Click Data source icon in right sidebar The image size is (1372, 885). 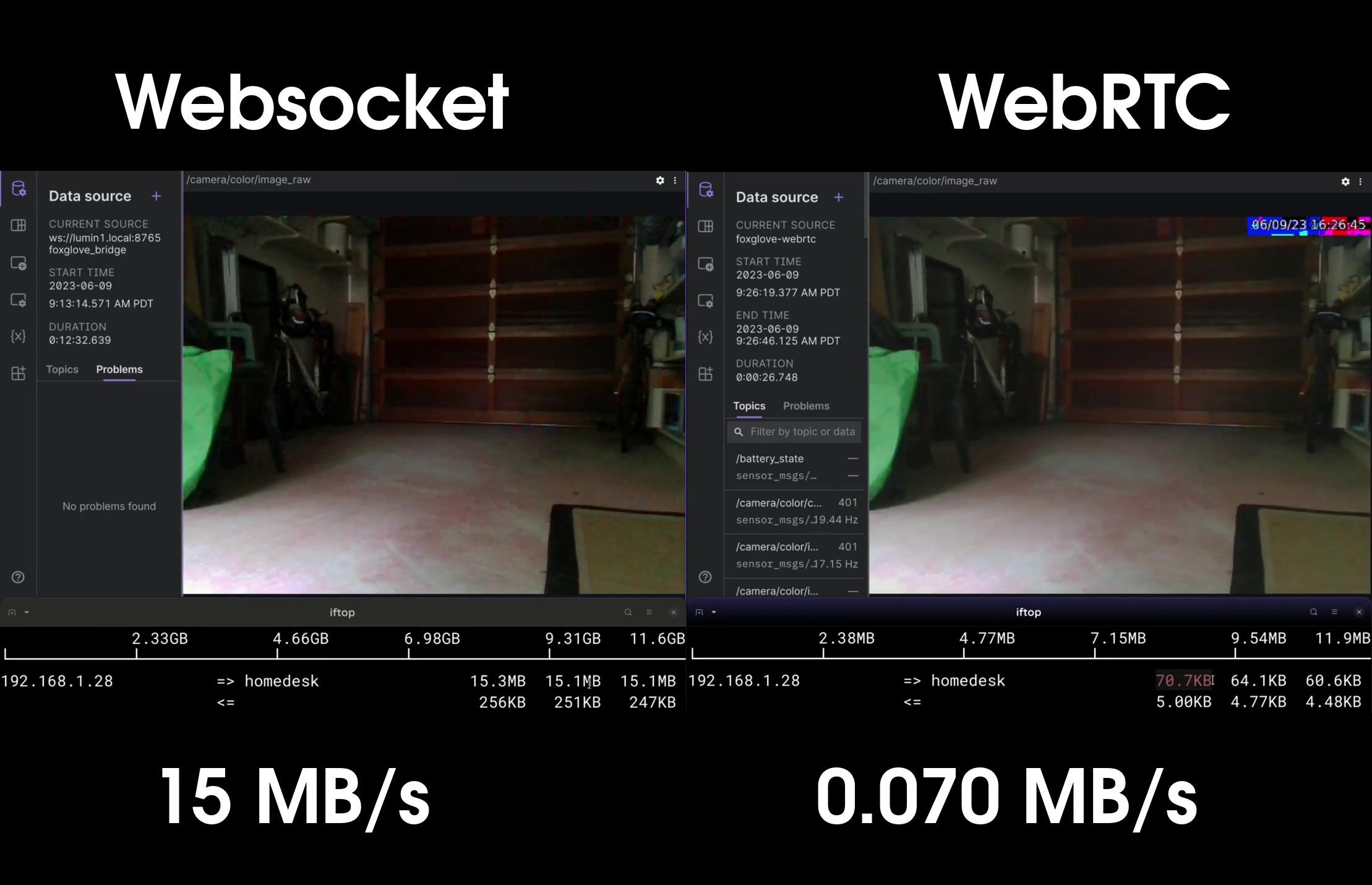(x=706, y=189)
